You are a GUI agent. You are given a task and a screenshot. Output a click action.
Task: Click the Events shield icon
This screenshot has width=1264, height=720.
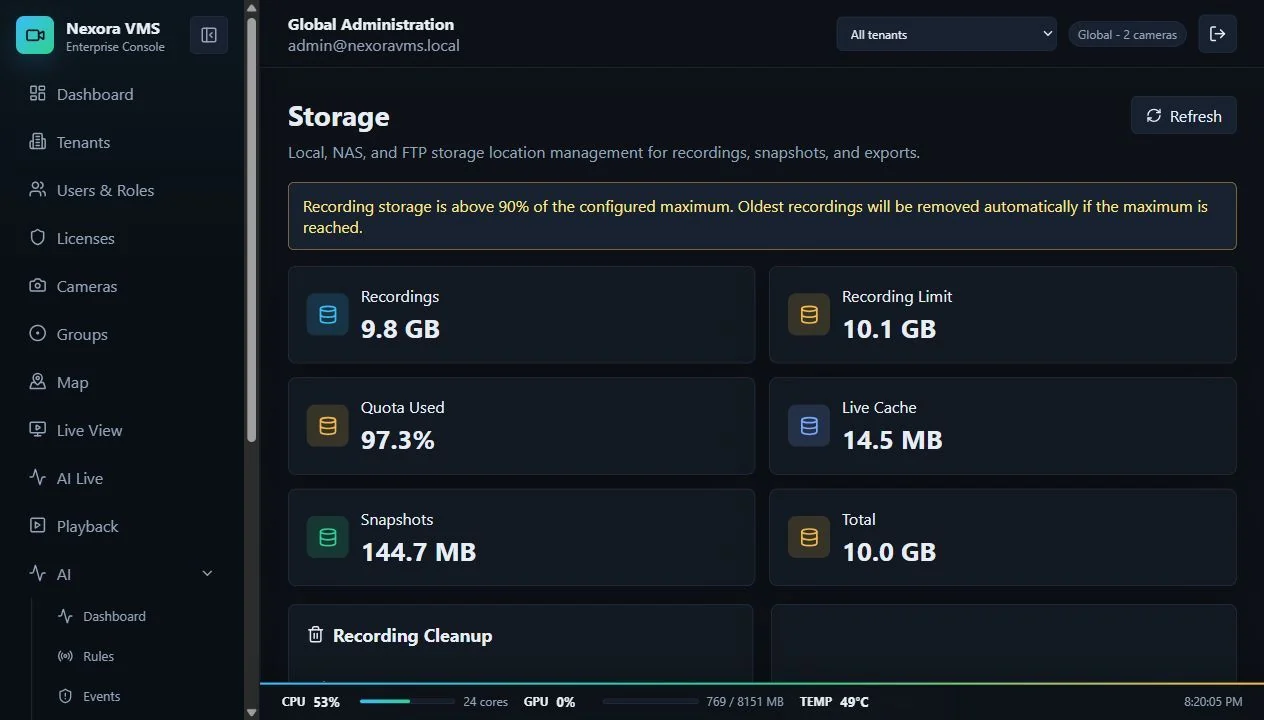[66, 696]
